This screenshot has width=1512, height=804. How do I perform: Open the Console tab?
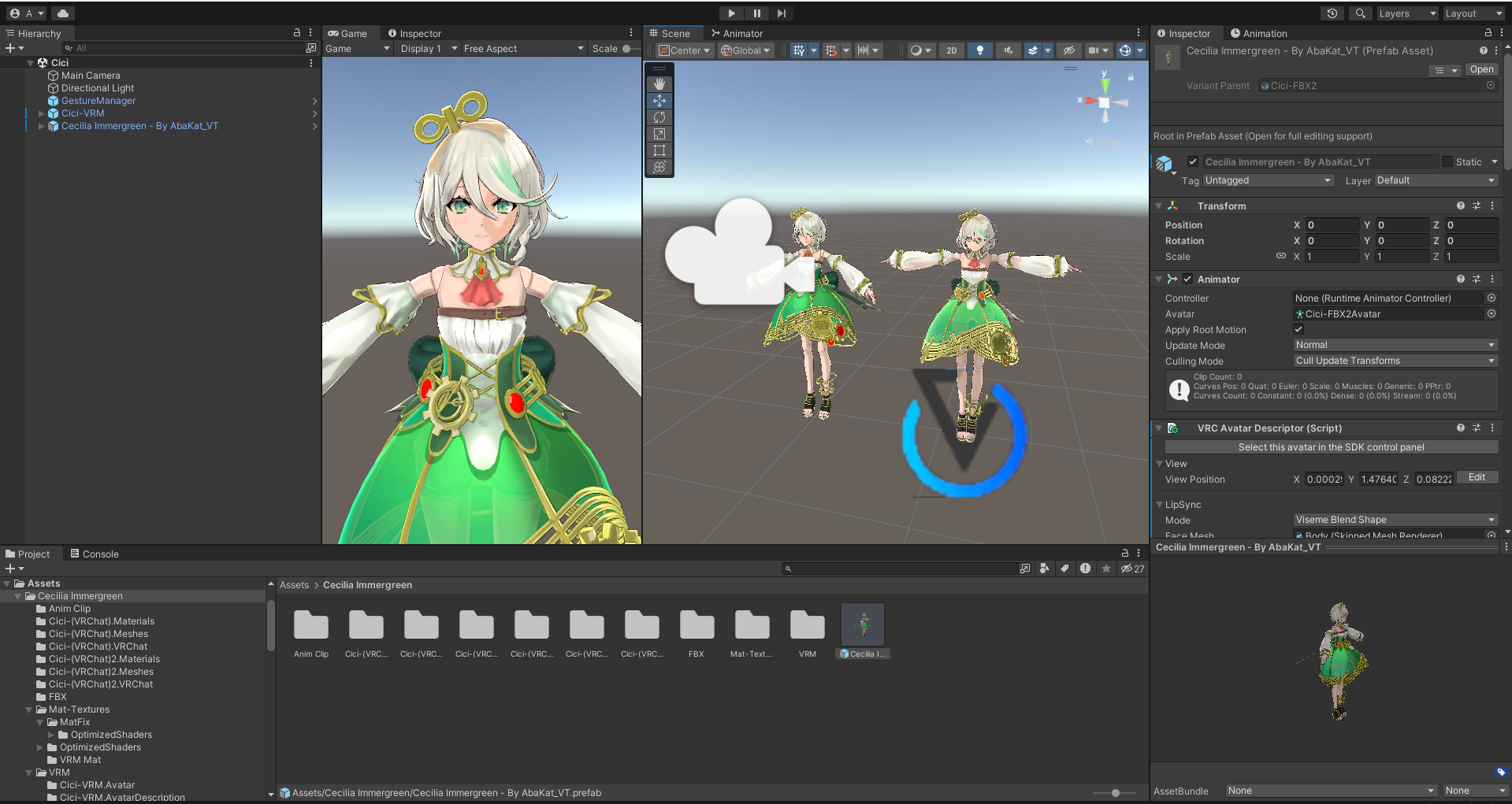[94, 554]
